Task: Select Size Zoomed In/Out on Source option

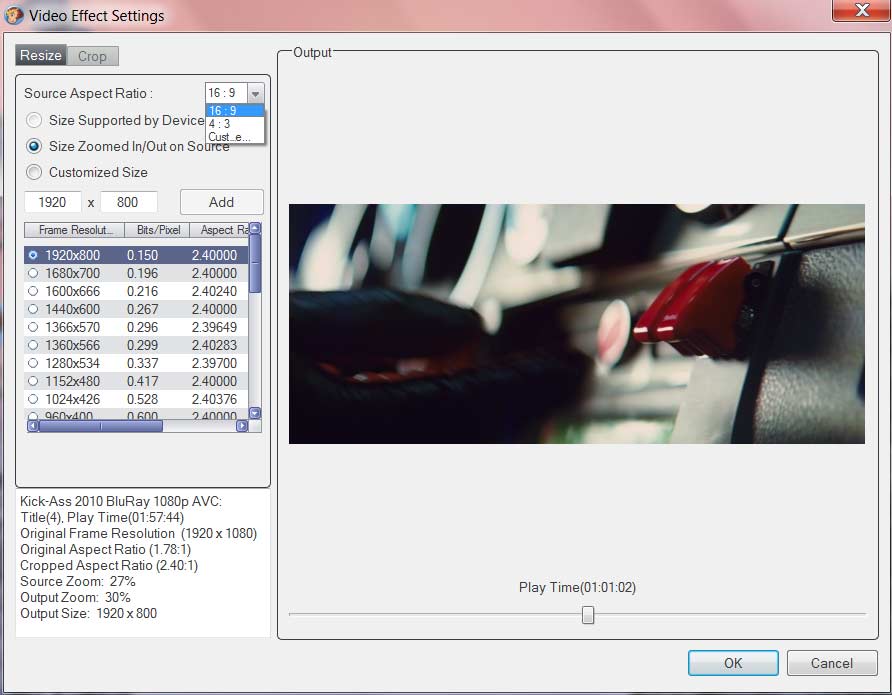Action: tap(34, 146)
